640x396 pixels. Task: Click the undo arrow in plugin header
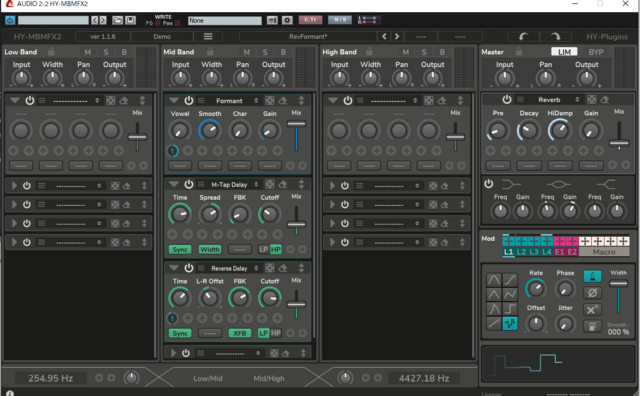[523, 37]
